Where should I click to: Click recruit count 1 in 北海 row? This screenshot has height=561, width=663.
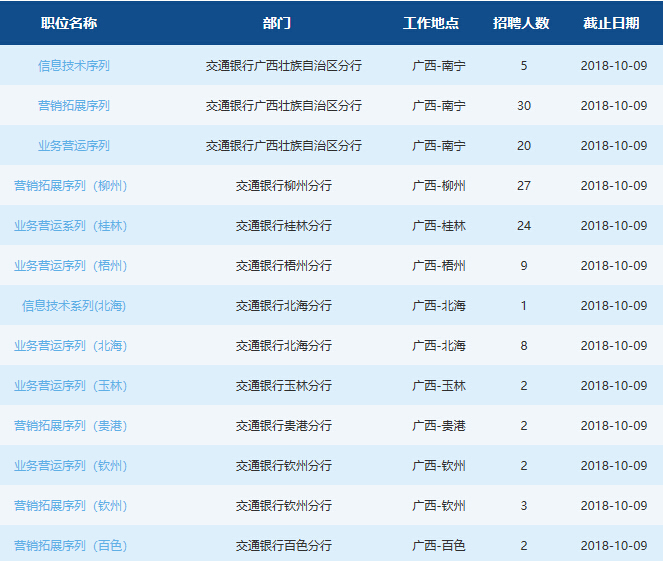524,305
